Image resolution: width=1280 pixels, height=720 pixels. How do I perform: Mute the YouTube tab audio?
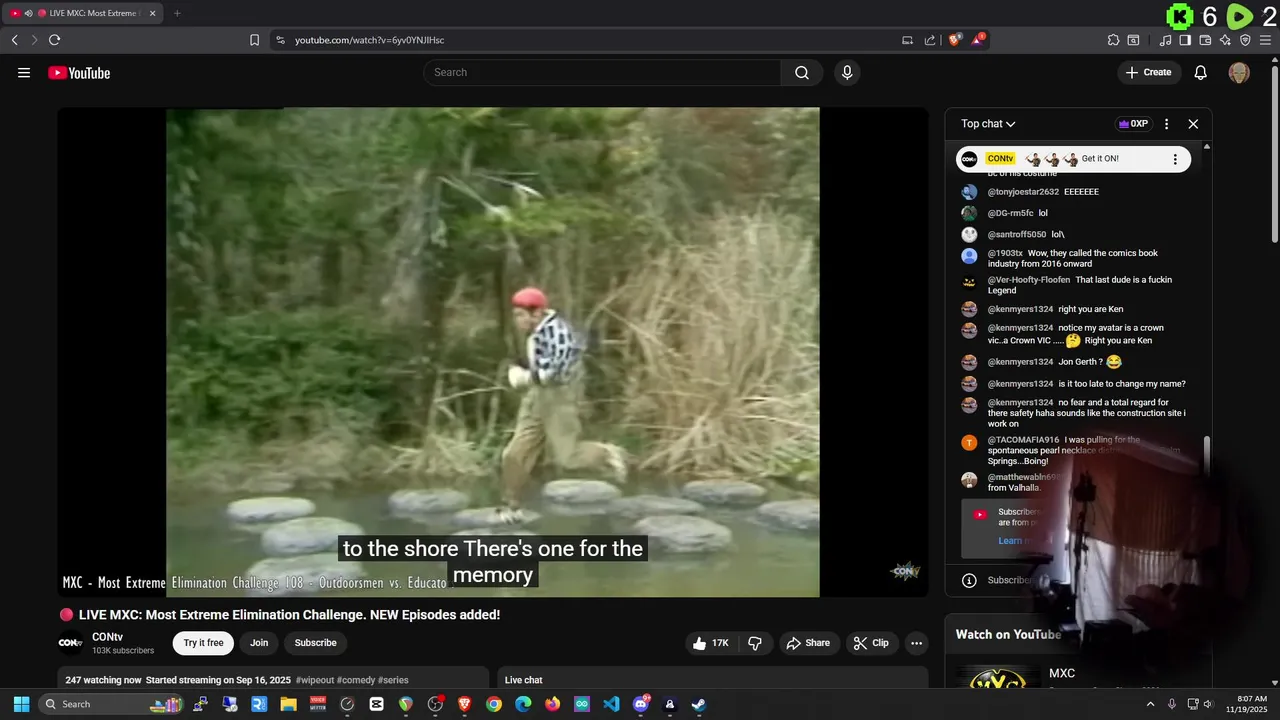click(28, 13)
